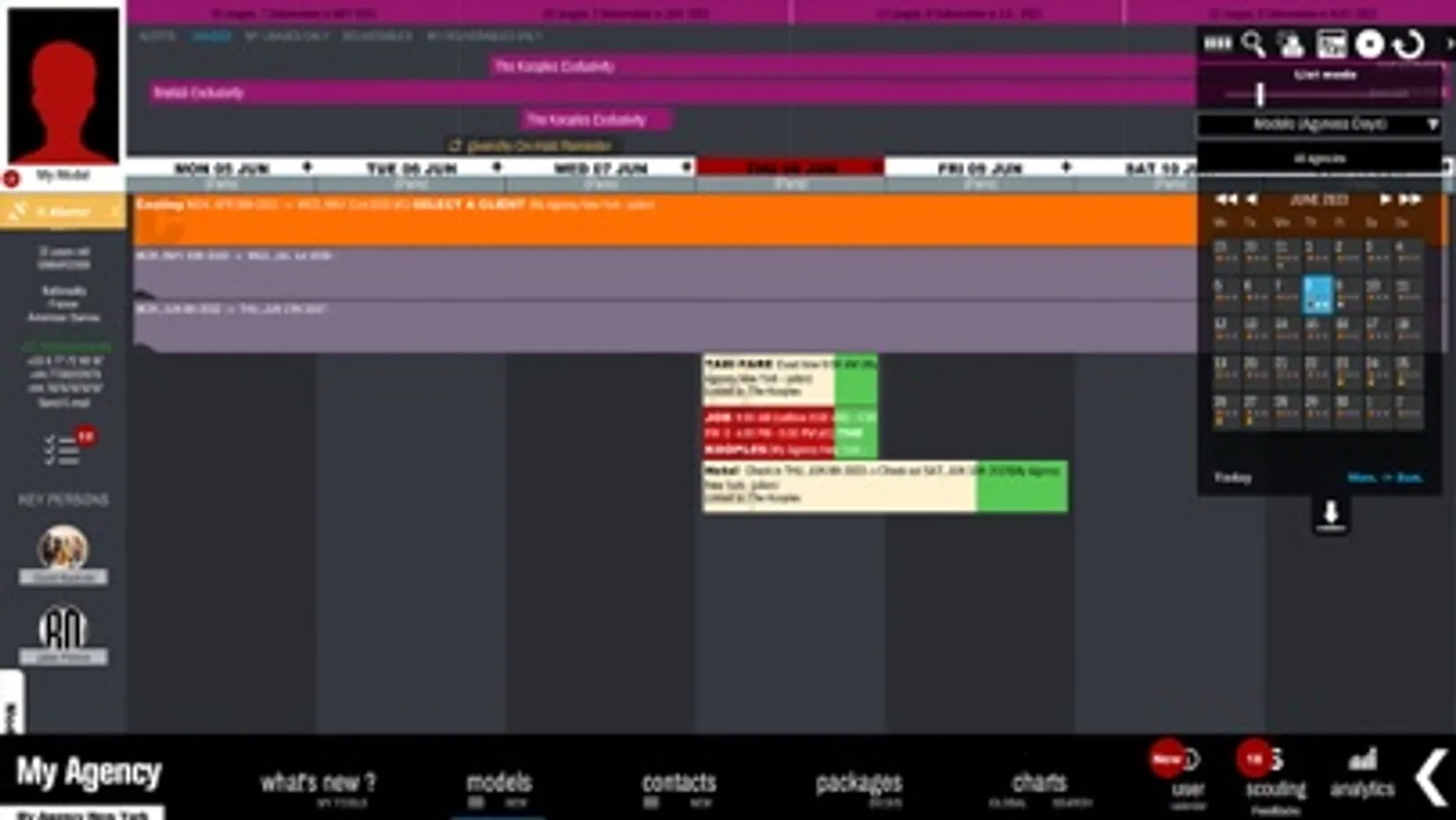
Task: Open the TAXI FARE event on Thursday
Action: 789,378
